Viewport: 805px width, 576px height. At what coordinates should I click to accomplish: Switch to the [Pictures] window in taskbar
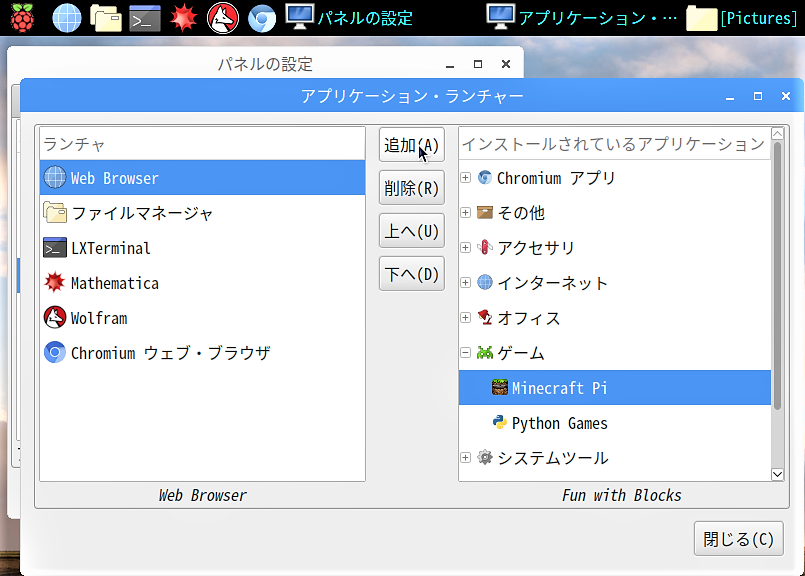click(741, 18)
